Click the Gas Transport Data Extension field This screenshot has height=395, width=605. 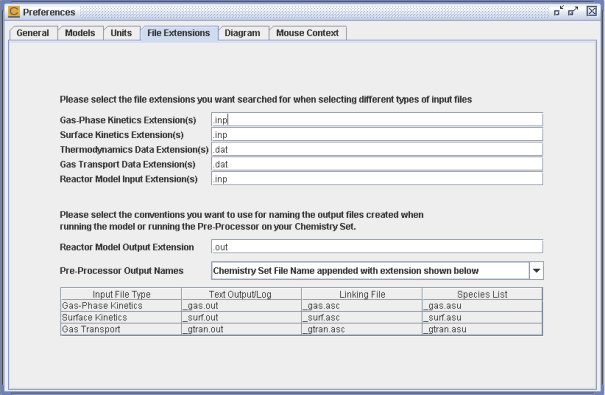(x=377, y=164)
